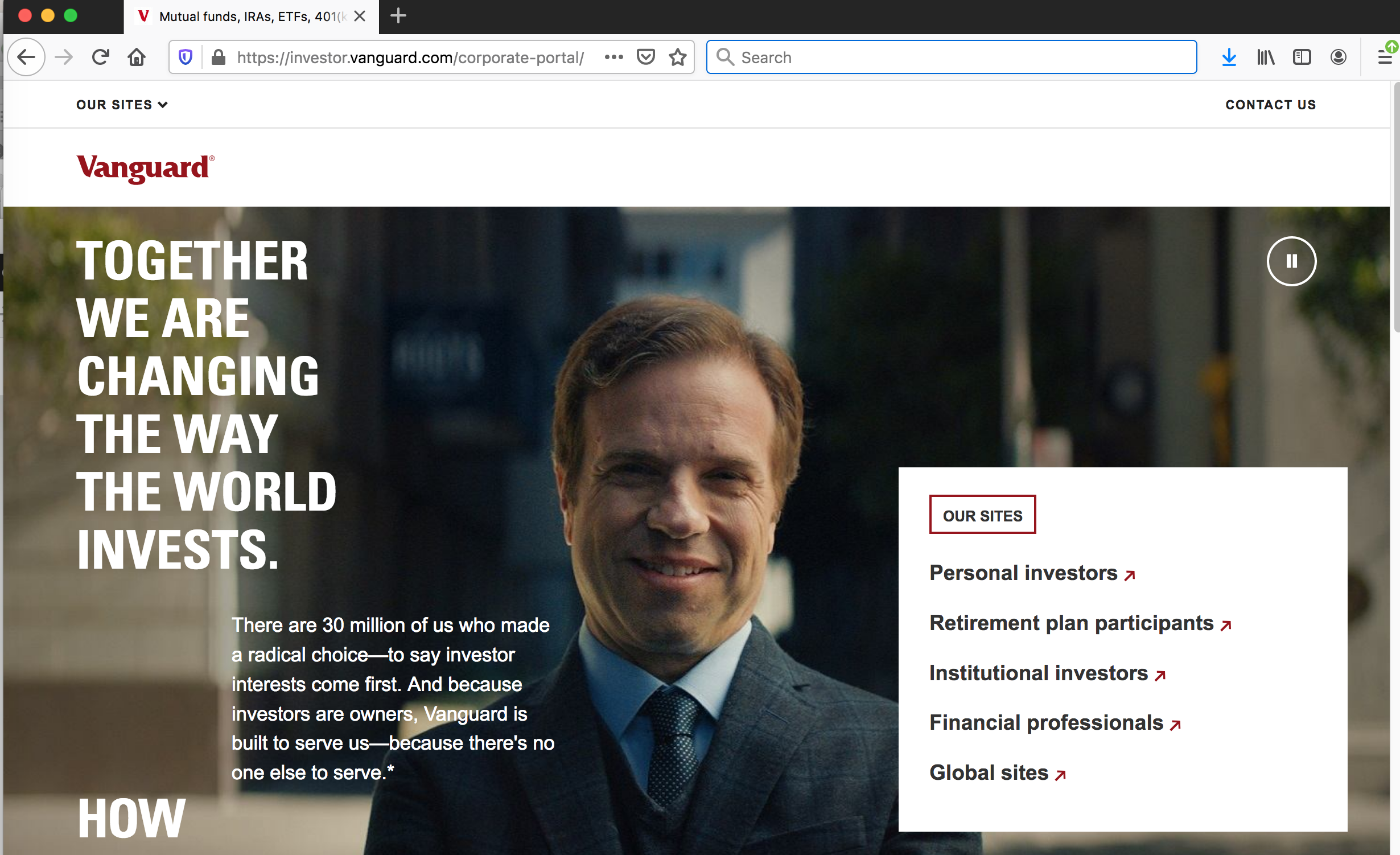Viewport: 1400px width, 855px height.
Task: Open the Library bookmarks and history
Action: point(1266,57)
